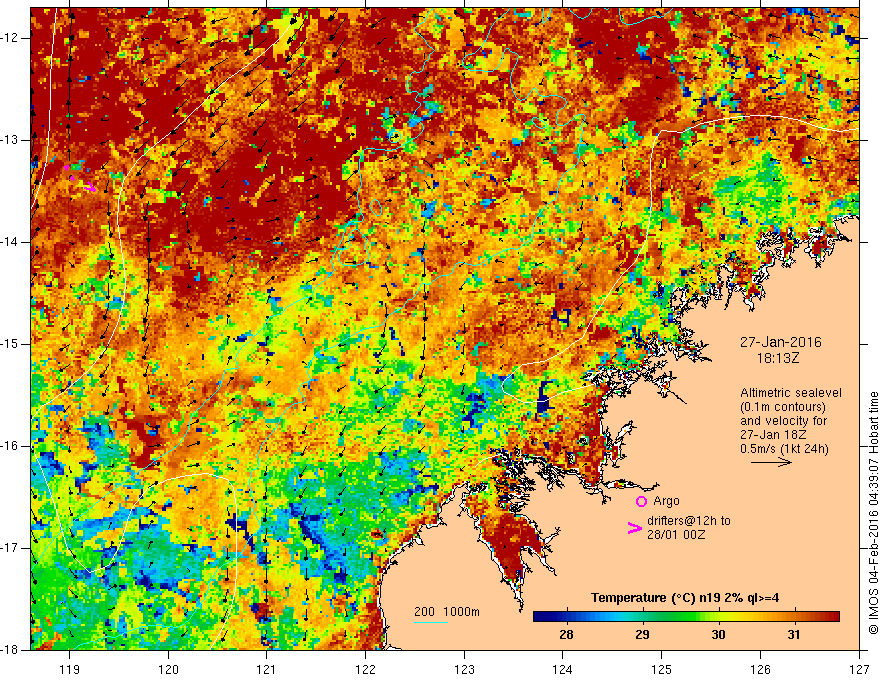
Task: Click the 'and velocity for' text
Action: (783, 421)
